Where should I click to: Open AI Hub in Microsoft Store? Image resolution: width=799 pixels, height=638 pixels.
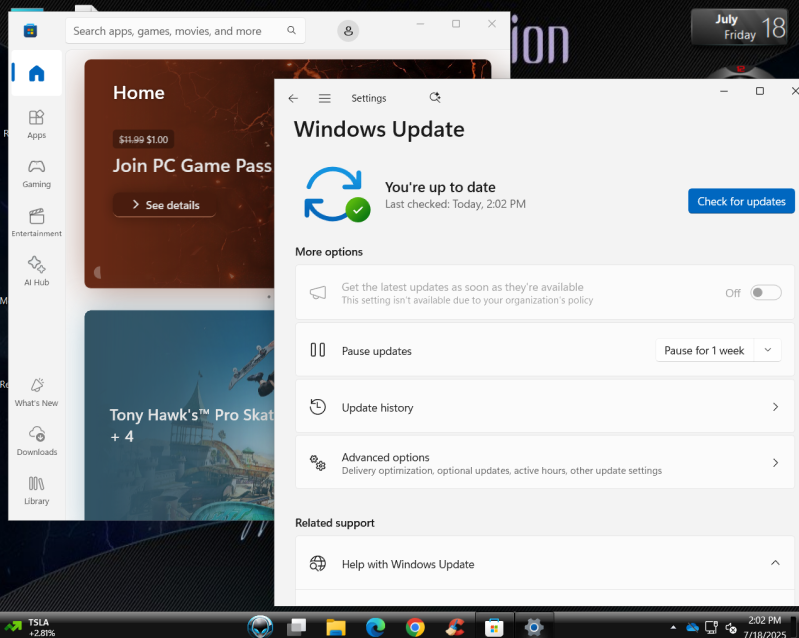pos(36,272)
